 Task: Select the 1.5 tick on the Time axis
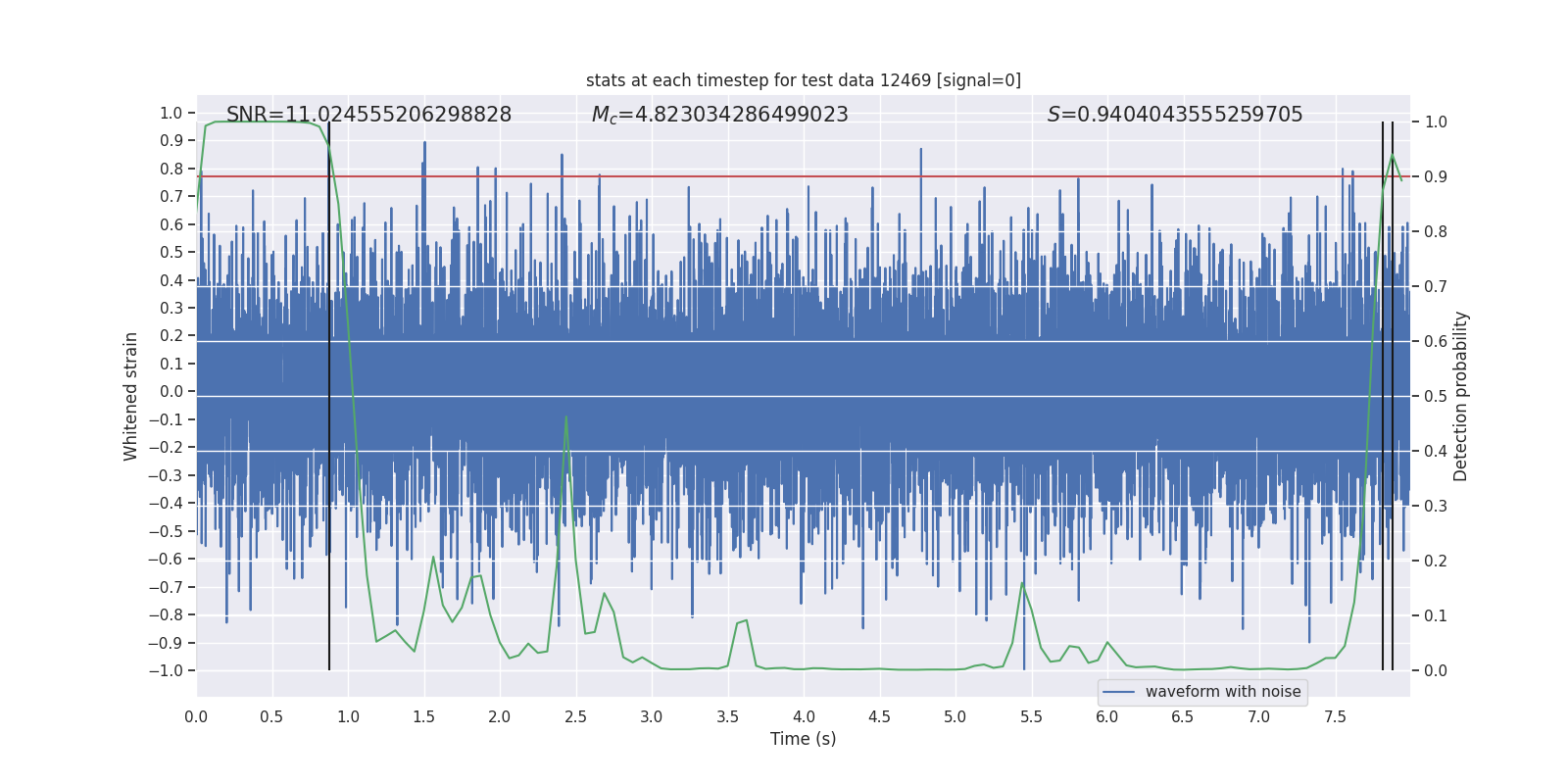[423, 716]
